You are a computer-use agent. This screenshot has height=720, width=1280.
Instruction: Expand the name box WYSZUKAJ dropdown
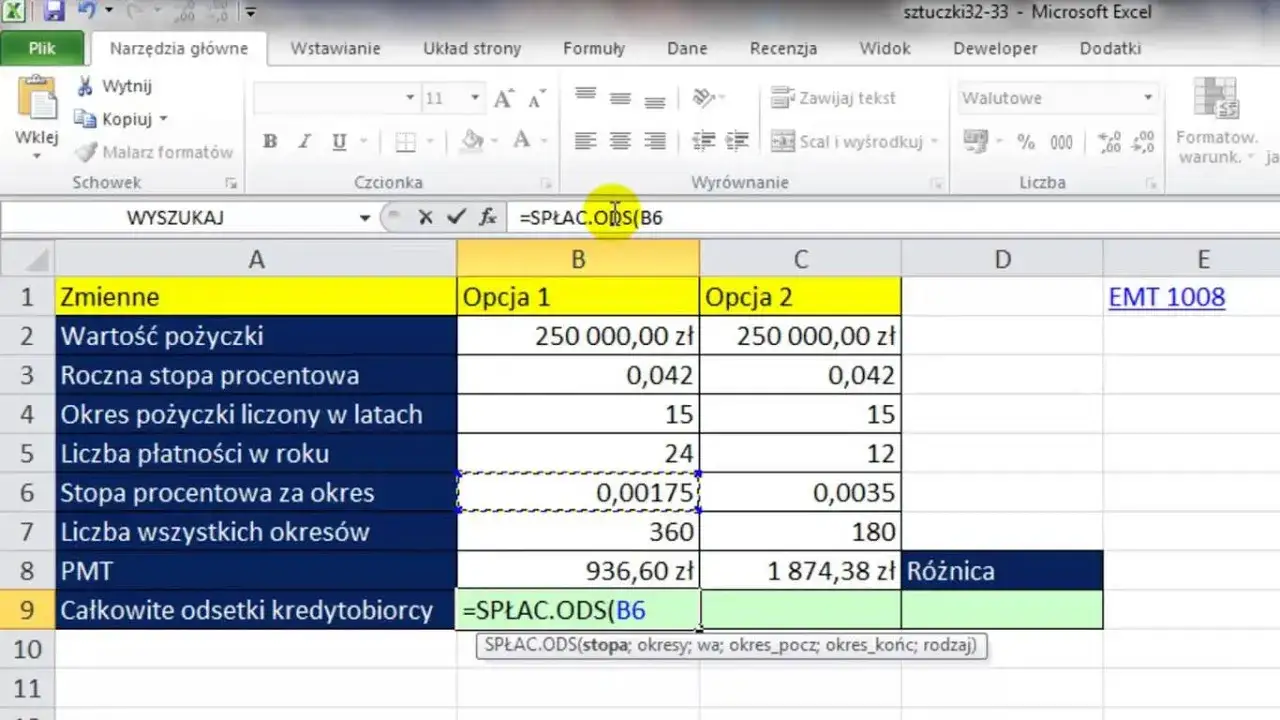tap(365, 217)
